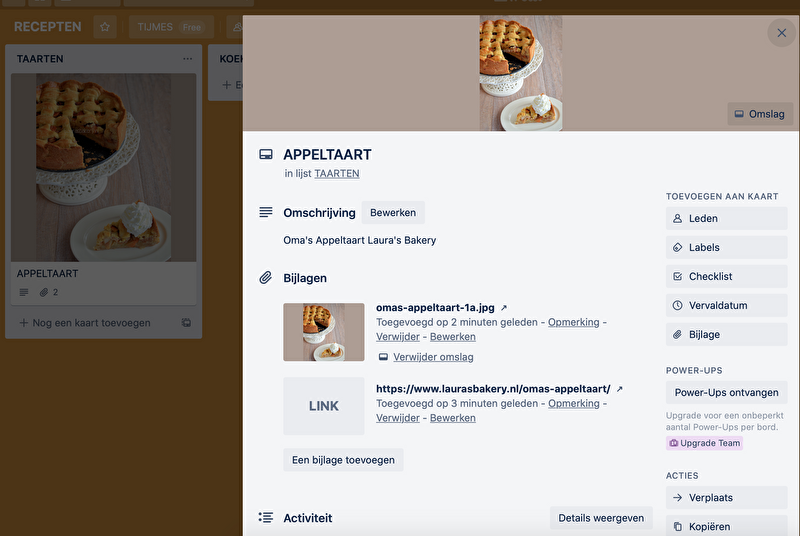Select Verplaats action

click(x=726, y=498)
